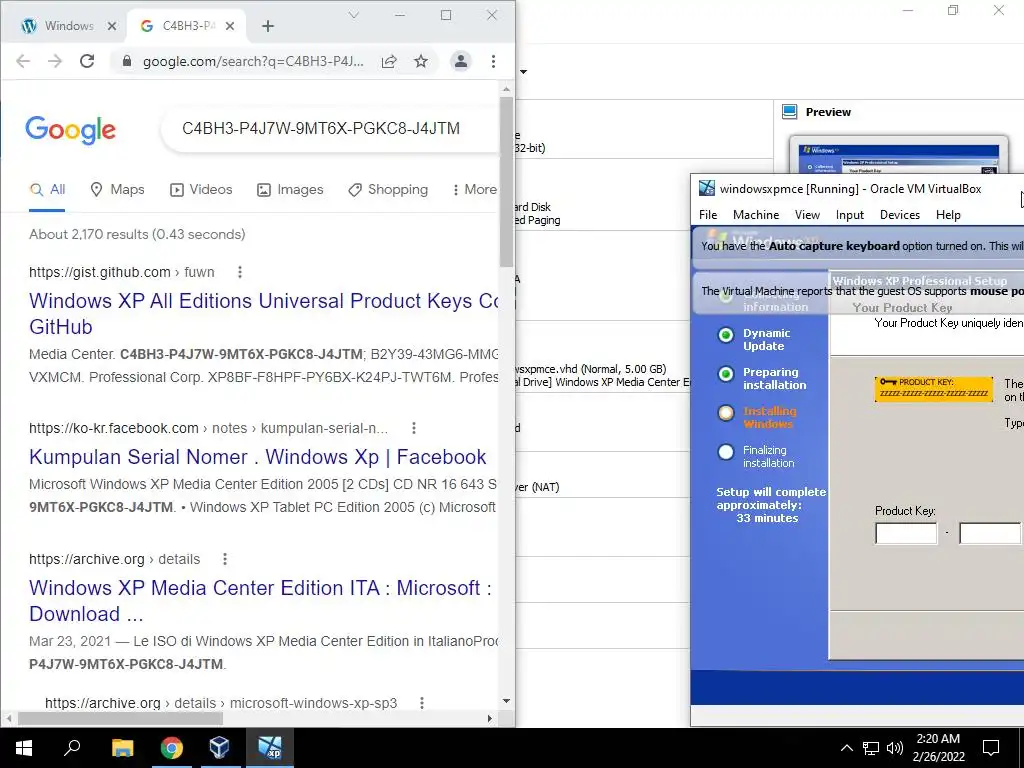Open a new Chrome tab

tap(268, 26)
